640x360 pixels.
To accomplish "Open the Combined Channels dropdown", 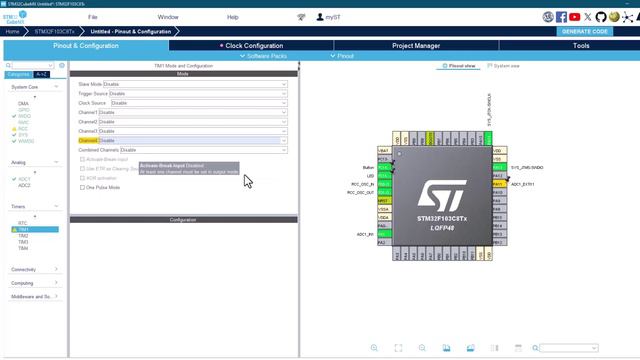I will coord(204,150).
